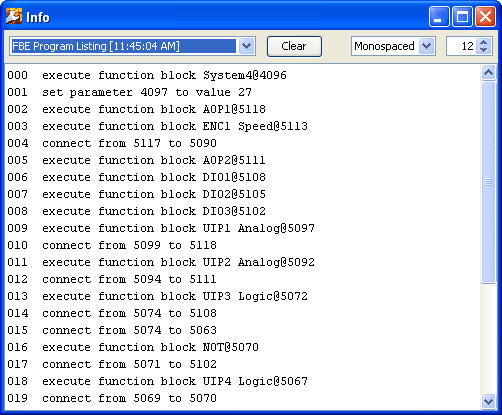Image resolution: width=502 pixels, height=415 pixels.
Task: Select line 003 ENC1 Speed@5113
Action: point(157,126)
